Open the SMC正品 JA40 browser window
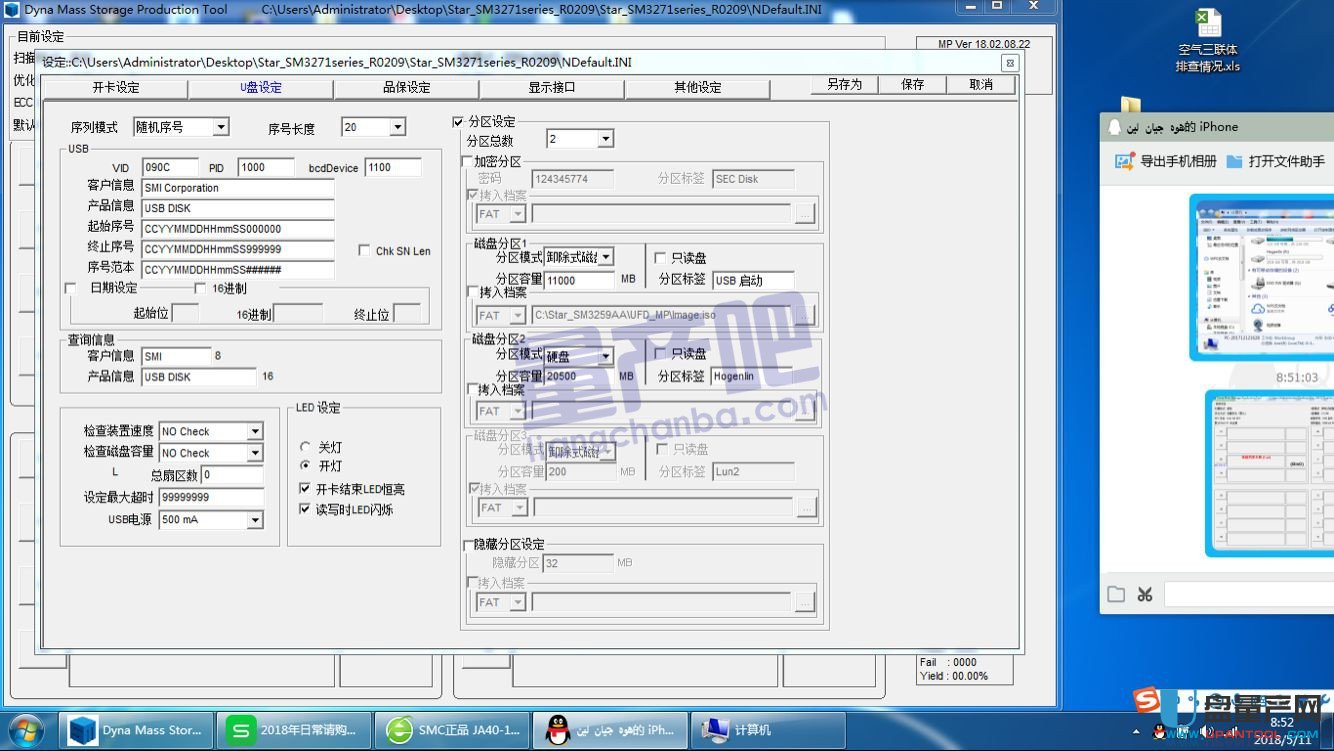1334x751 pixels. click(453, 730)
